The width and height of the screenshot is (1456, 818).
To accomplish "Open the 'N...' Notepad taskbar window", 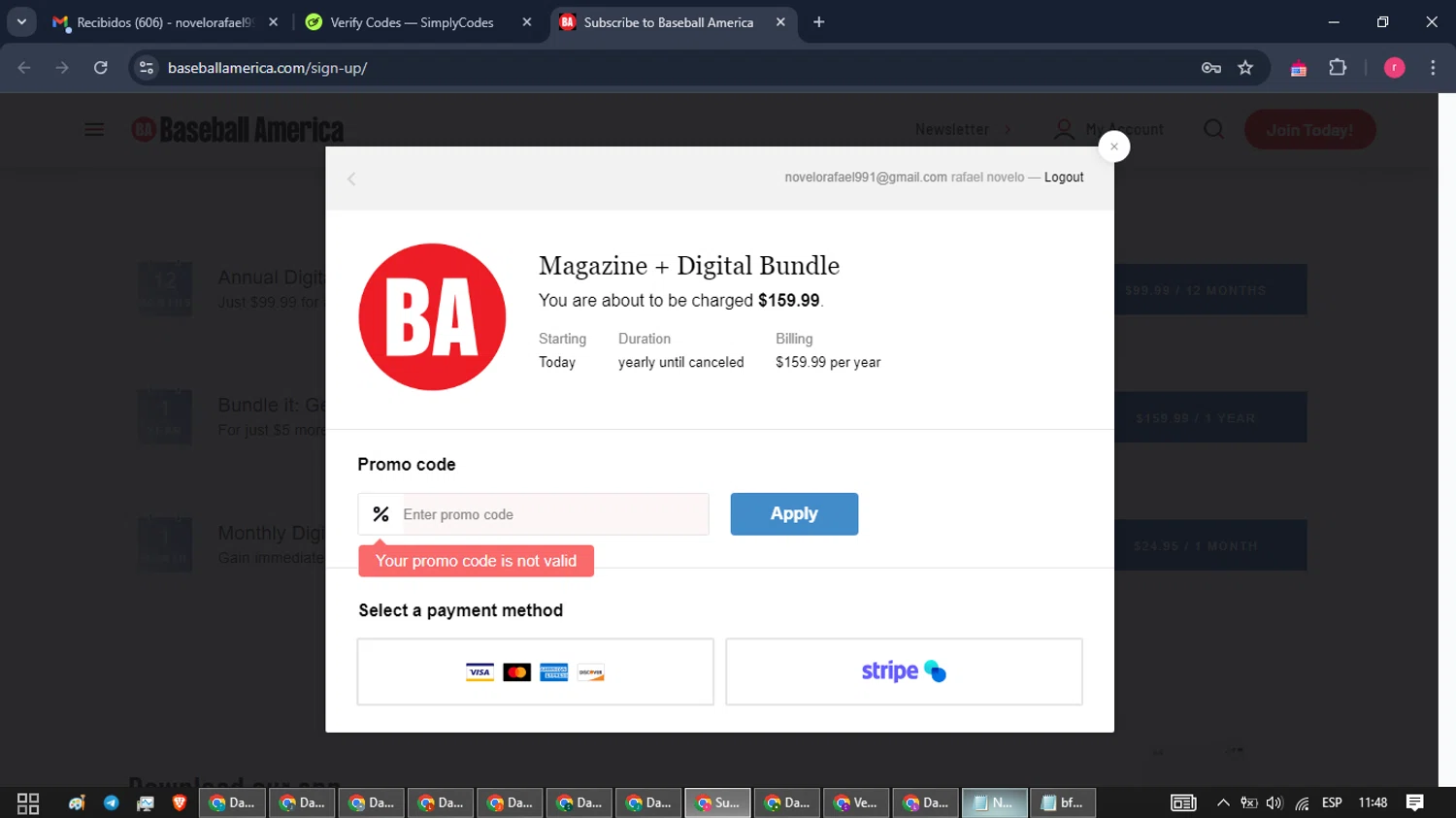I will point(994,803).
